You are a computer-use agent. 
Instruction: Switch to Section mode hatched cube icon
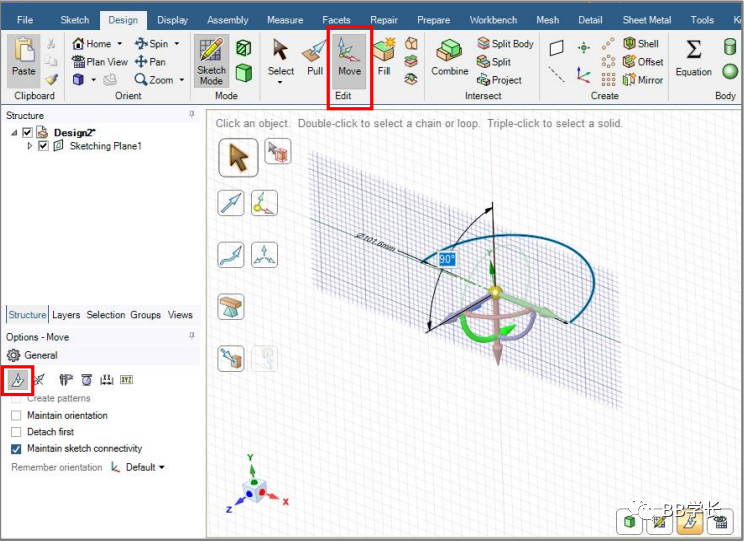coord(244,48)
